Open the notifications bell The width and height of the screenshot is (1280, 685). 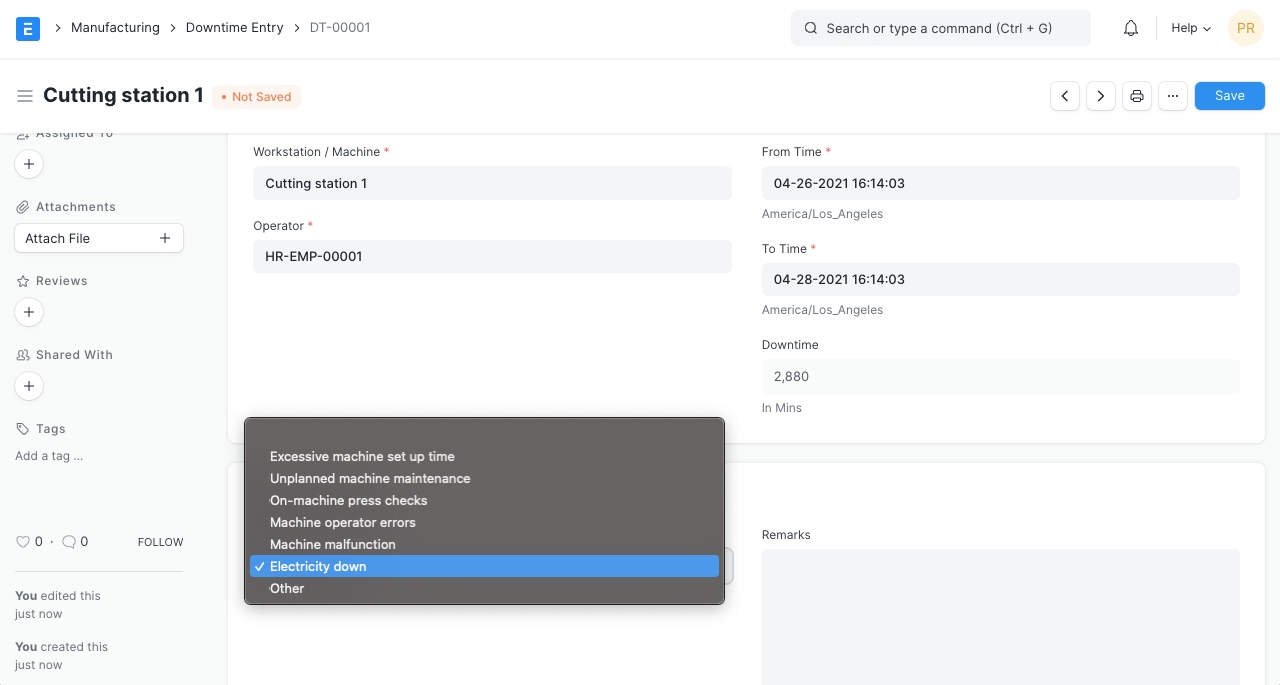[1131, 28]
